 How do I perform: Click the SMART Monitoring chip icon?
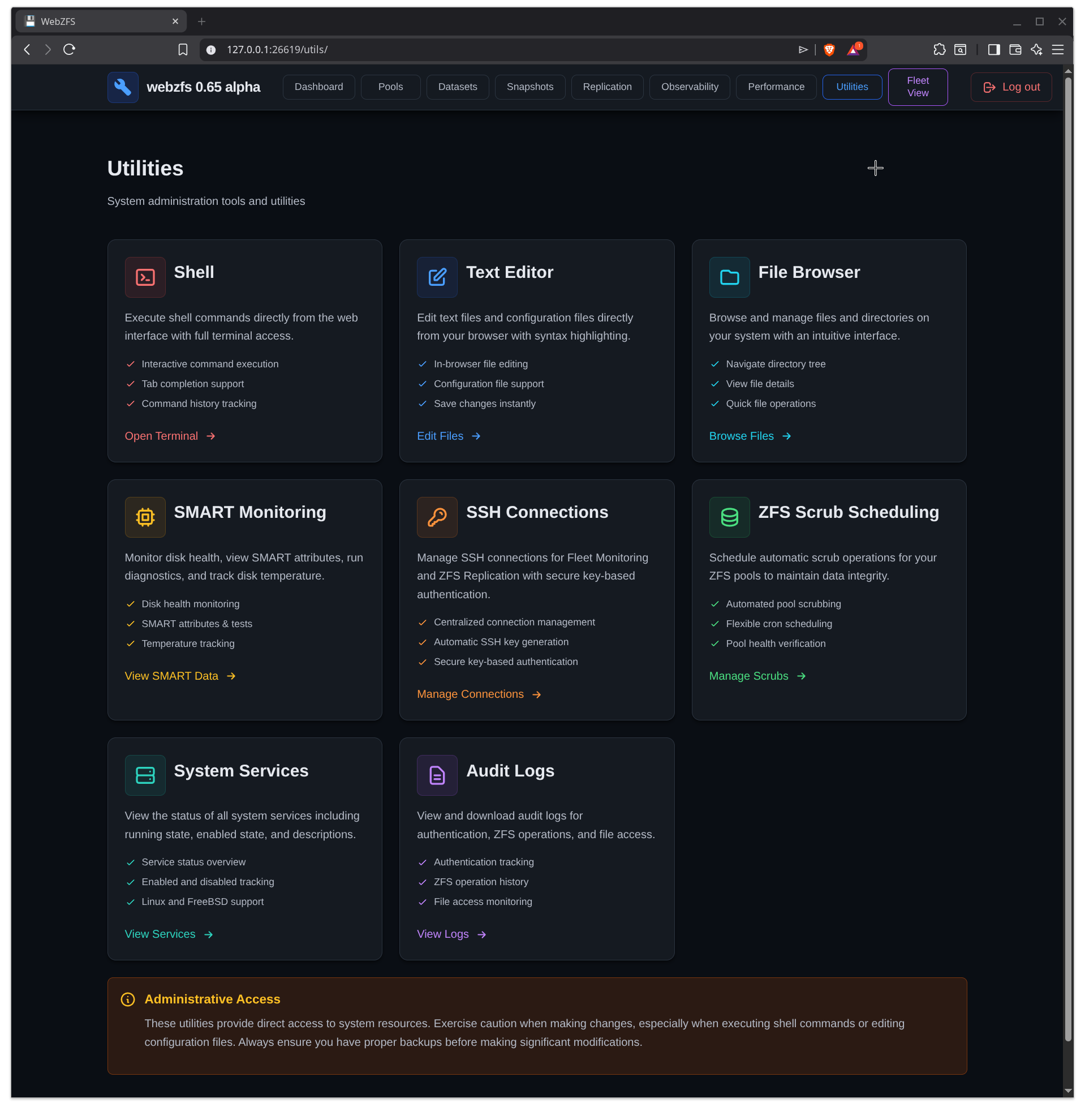145,517
